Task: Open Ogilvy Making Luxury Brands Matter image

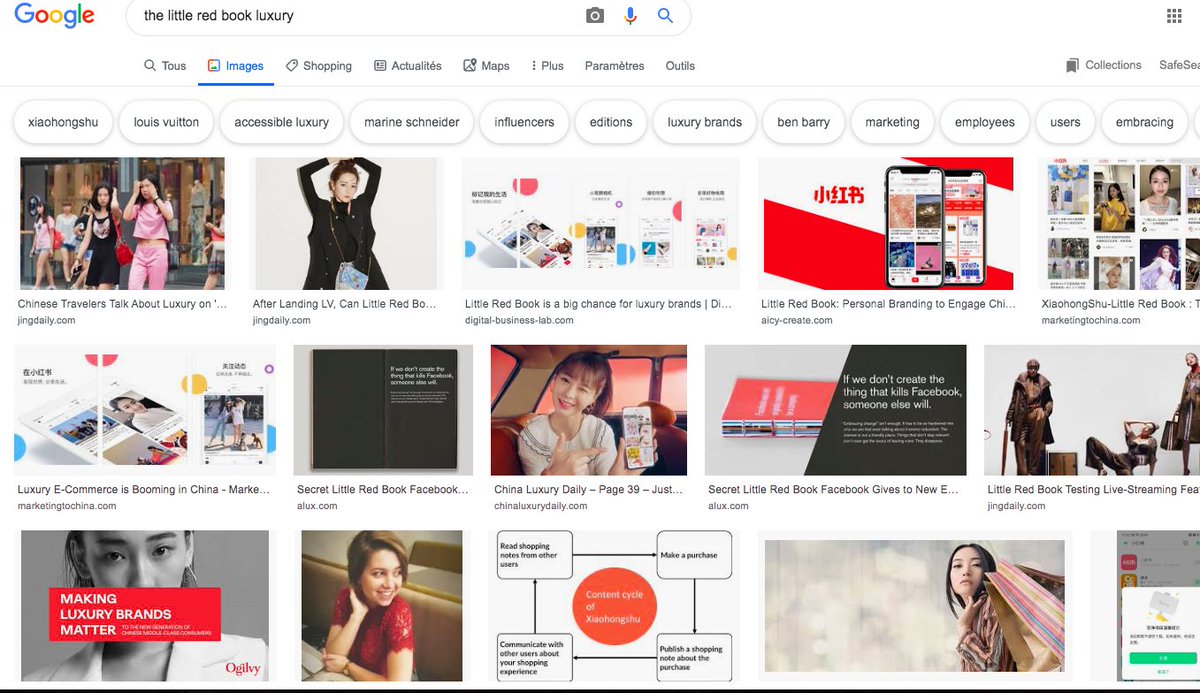Action: coord(145,606)
